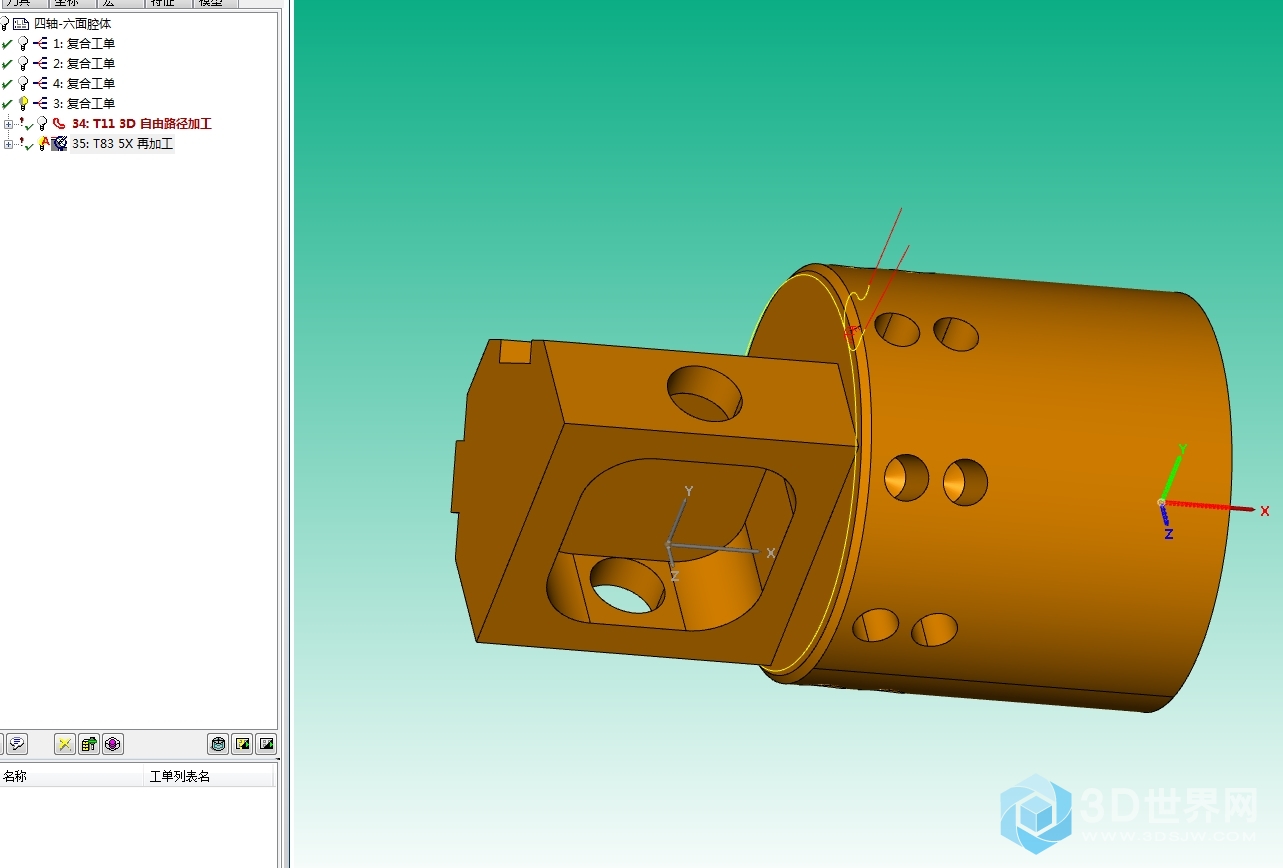Viewport: 1283px width, 868px height.
Task: Toggle yellow light bulb of job 35: T83
Action: [x=42, y=143]
